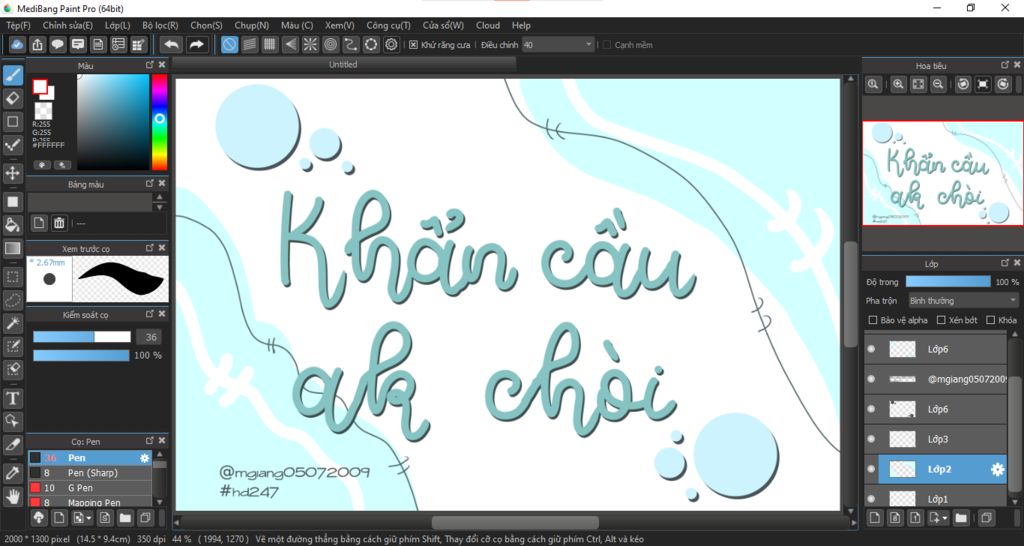Select the Eraser tool
This screenshot has width=1024, height=546.
pyautogui.click(x=12, y=99)
